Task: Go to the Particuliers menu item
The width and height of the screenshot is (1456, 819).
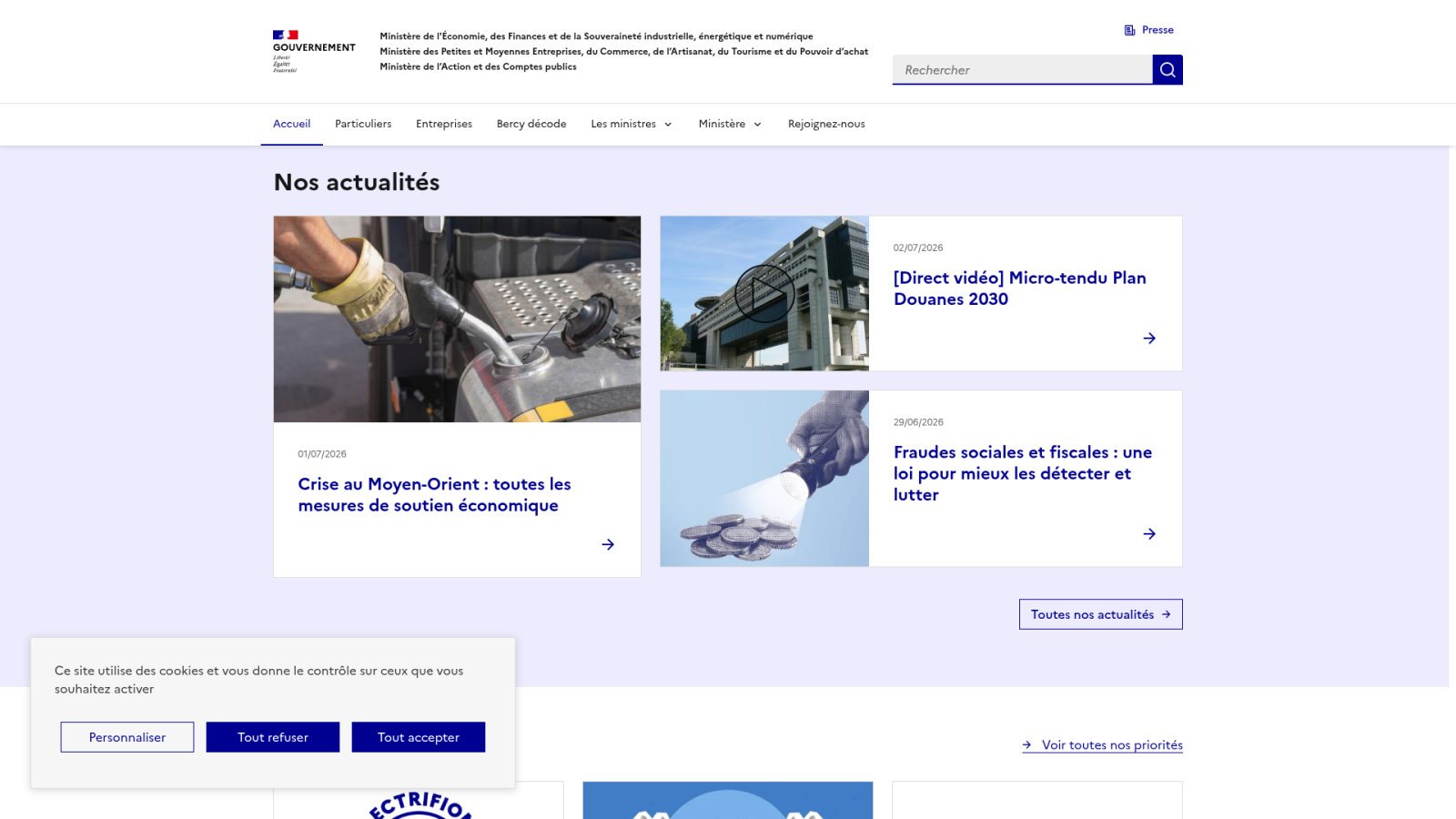Action: point(363,124)
